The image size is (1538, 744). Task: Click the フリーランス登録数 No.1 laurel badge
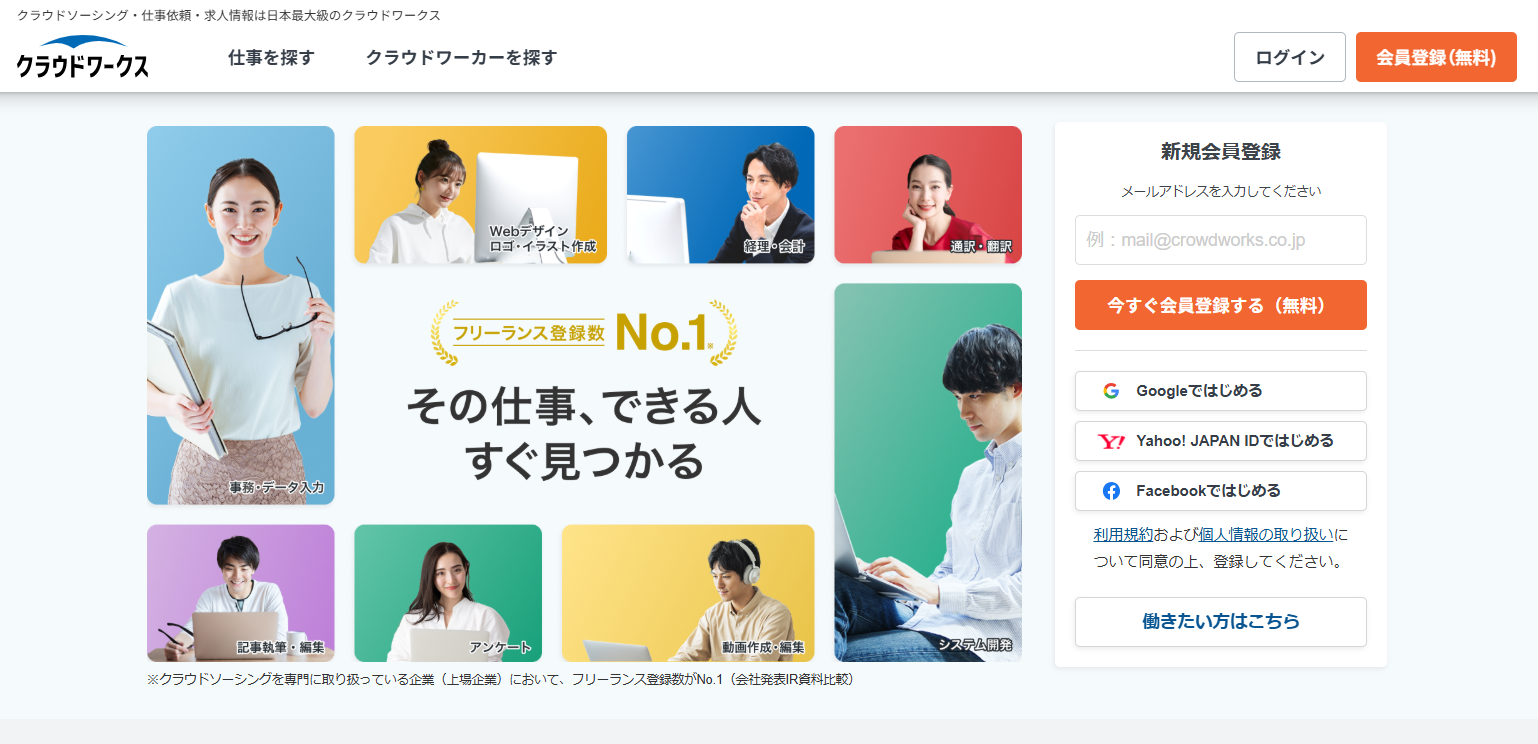(x=584, y=332)
